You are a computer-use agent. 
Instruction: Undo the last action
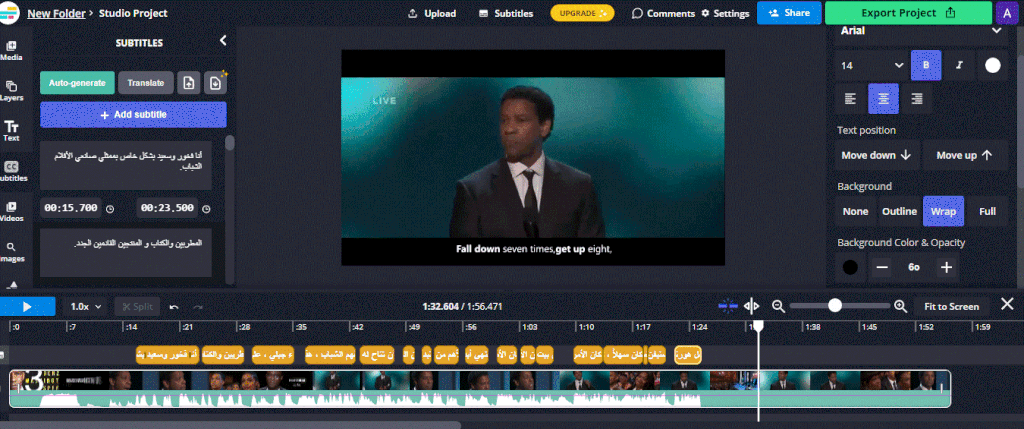[x=174, y=307]
